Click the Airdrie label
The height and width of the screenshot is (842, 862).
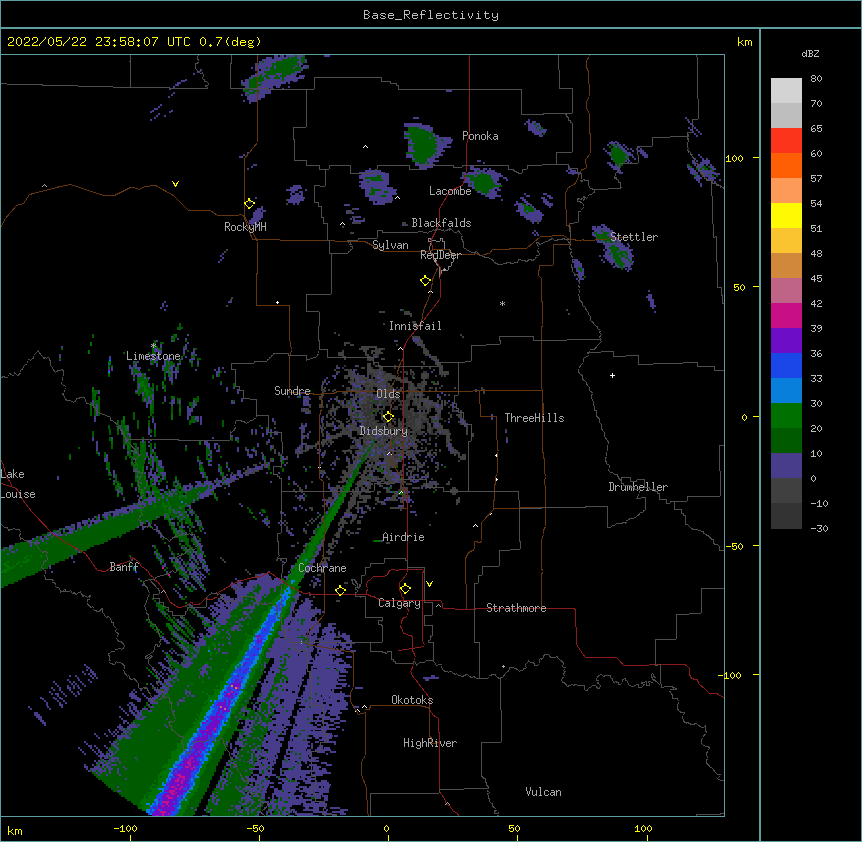[403, 537]
